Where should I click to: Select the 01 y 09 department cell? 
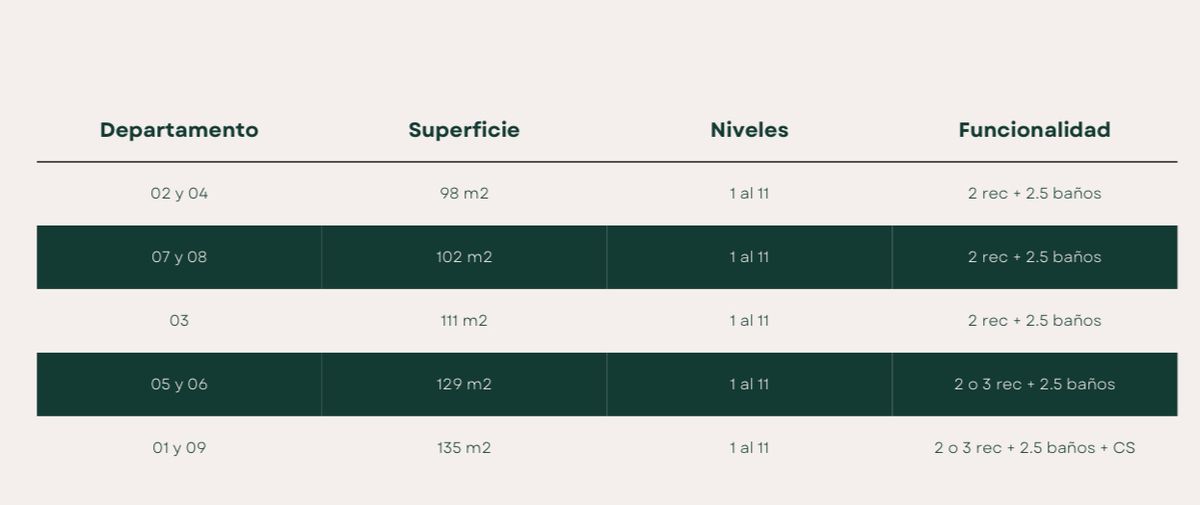pos(179,448)
